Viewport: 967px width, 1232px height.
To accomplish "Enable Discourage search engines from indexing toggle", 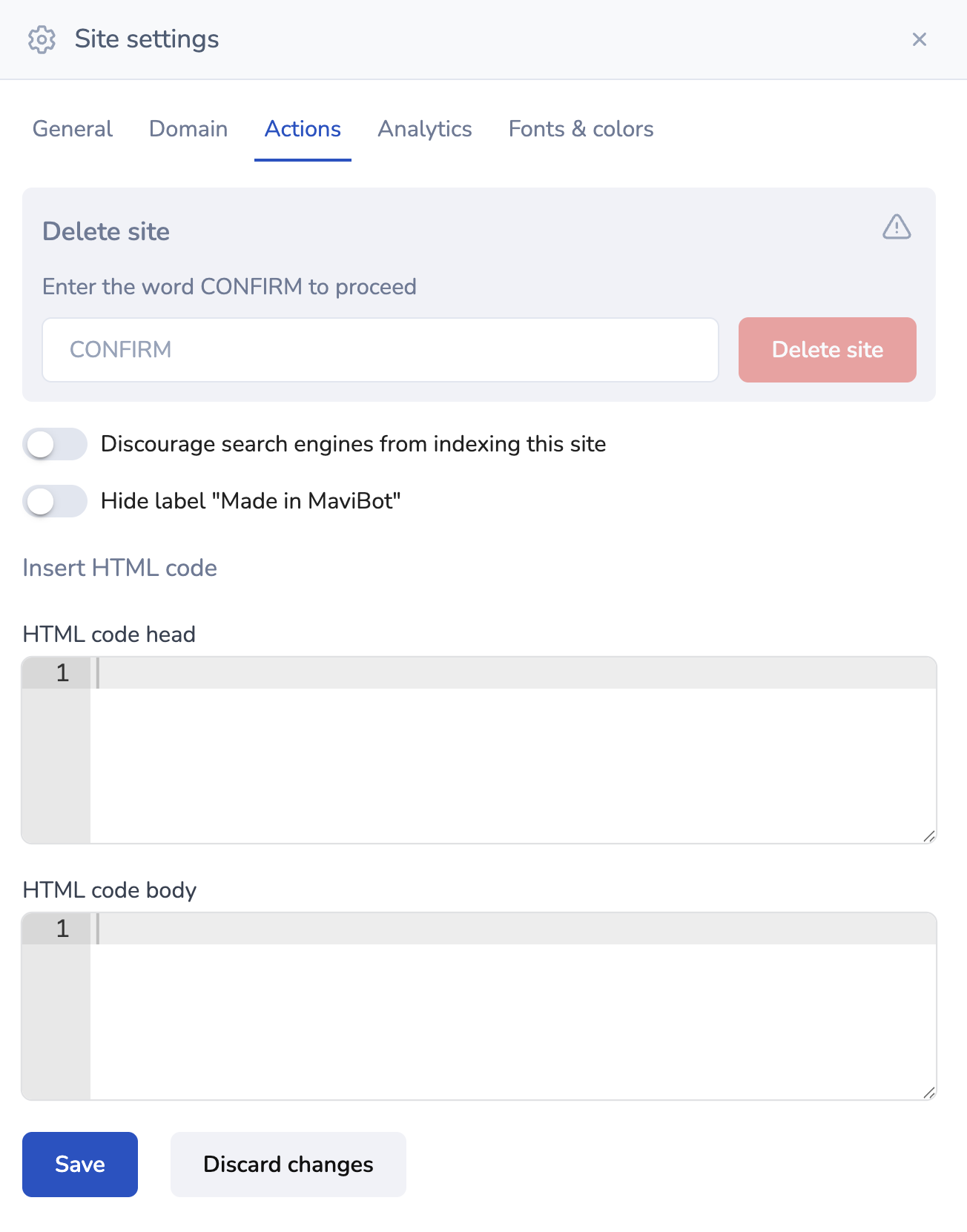I will point(55,444).
